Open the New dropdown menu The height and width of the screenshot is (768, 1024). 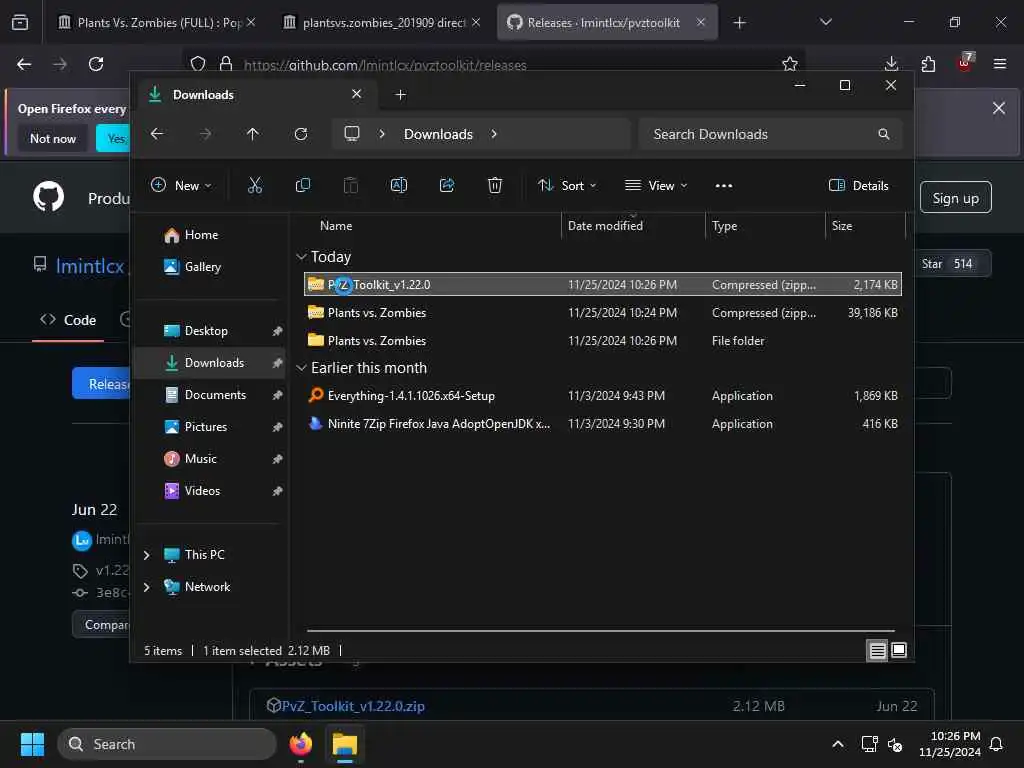tap(181, 185)
